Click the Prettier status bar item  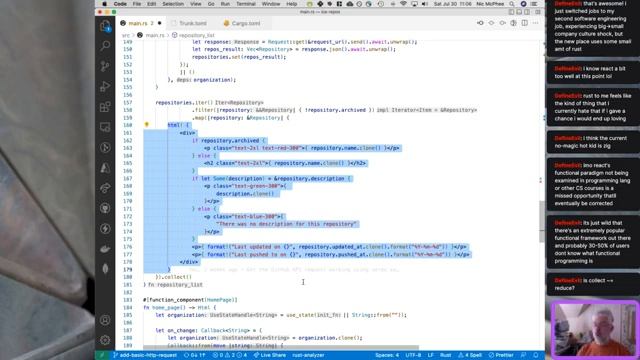pos(501,355)
